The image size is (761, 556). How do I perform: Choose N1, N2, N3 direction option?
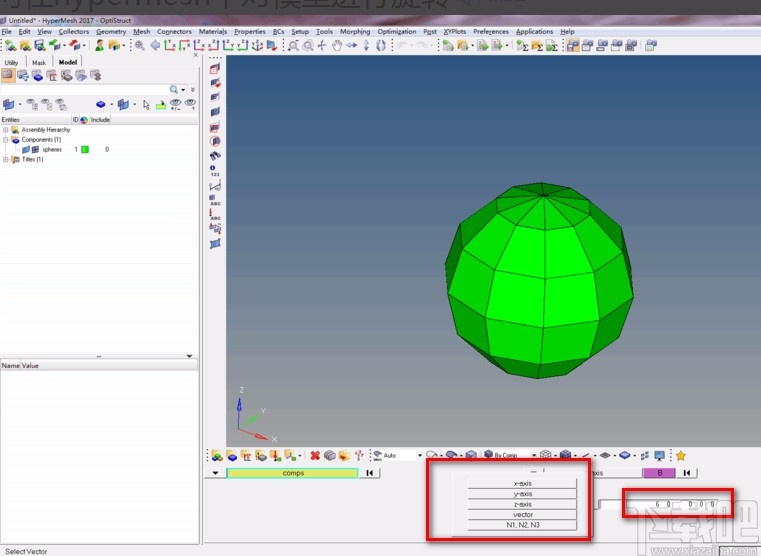(522, 525)
